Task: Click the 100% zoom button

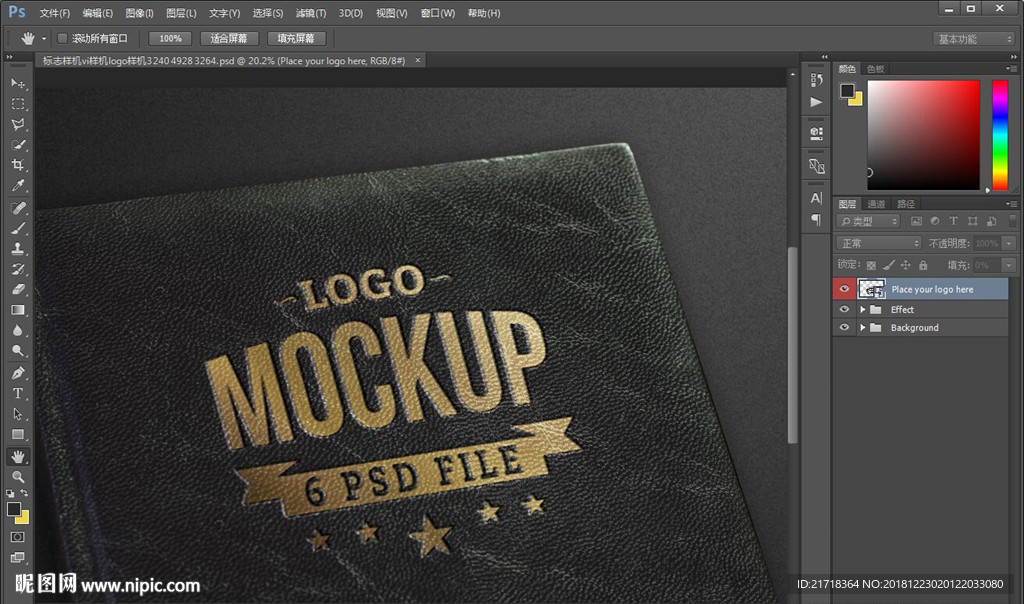Action: [x=170, y=38]
